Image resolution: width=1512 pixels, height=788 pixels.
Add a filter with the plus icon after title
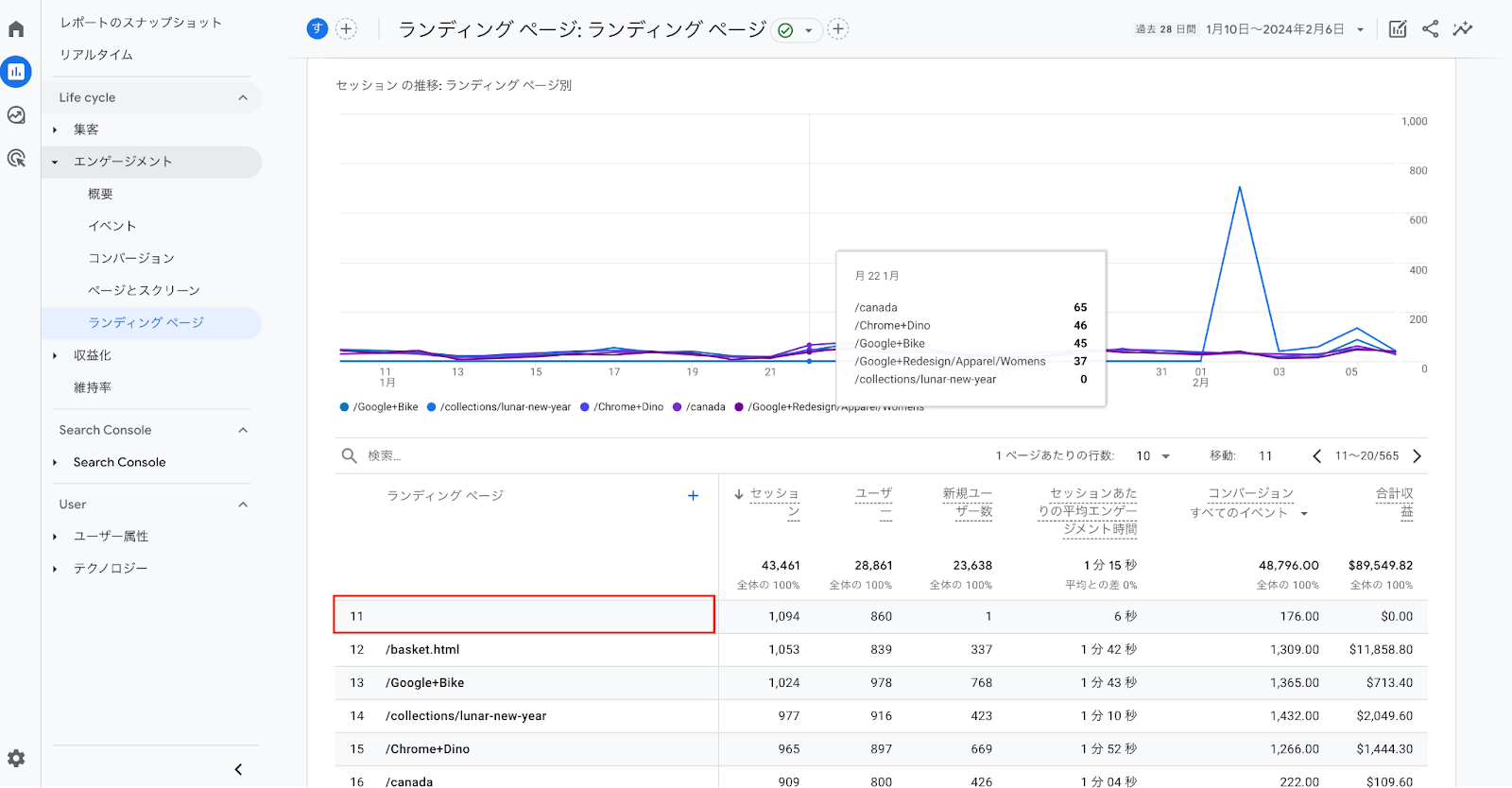838,29
